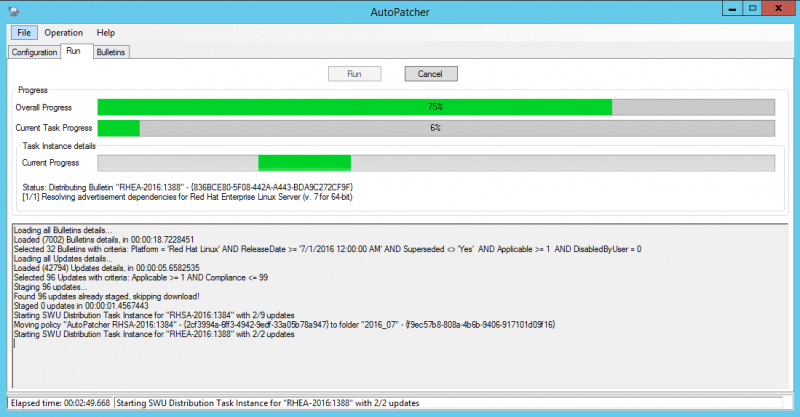The width and height of the screenshot is (800, 417).
Task: Switch to the Configuration tab
Action: point(34,52)
